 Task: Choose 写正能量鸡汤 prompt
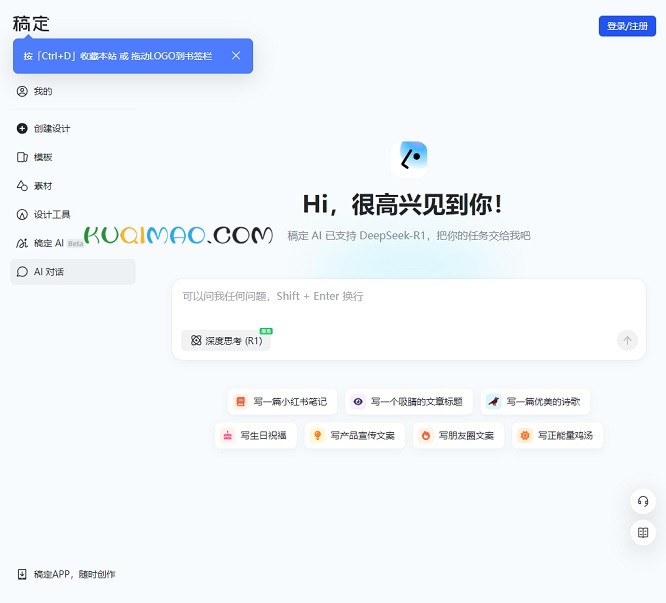click(557, 435)
